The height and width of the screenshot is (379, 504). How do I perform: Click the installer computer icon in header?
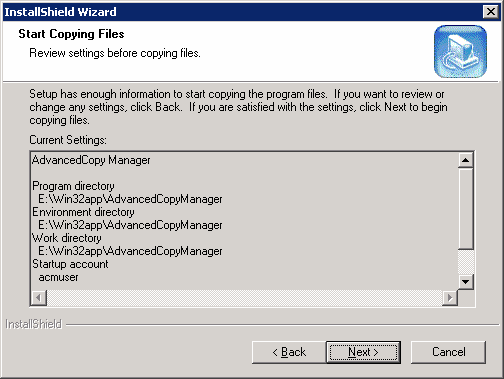(x=460, y=52)
